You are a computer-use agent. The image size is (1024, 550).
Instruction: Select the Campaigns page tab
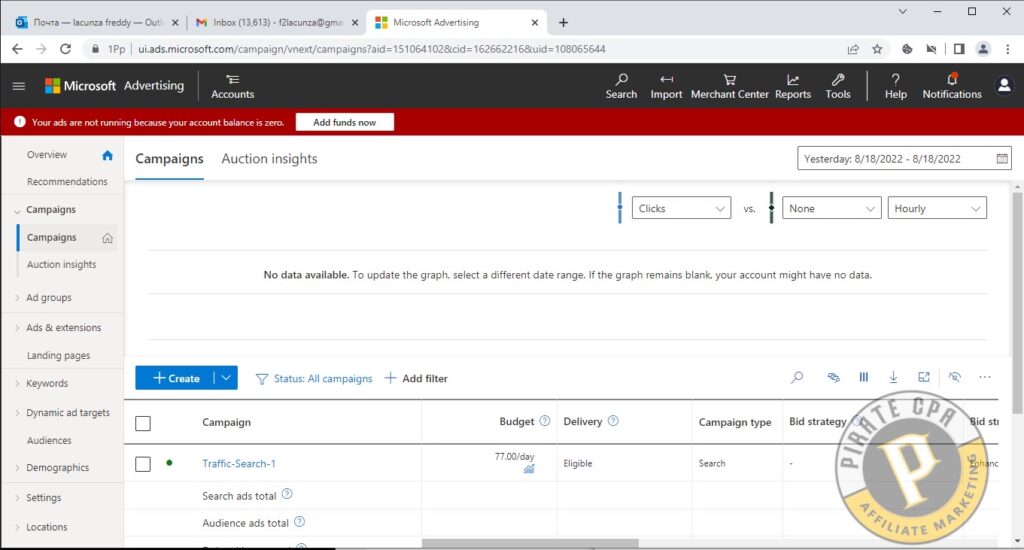[169, 159]
